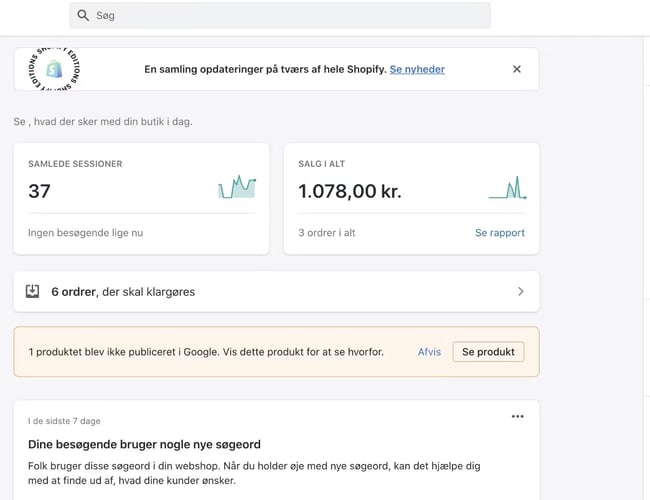Dismiss the Shopify updates banner
This screenshot has height=500, width=650.
point(517,69)
